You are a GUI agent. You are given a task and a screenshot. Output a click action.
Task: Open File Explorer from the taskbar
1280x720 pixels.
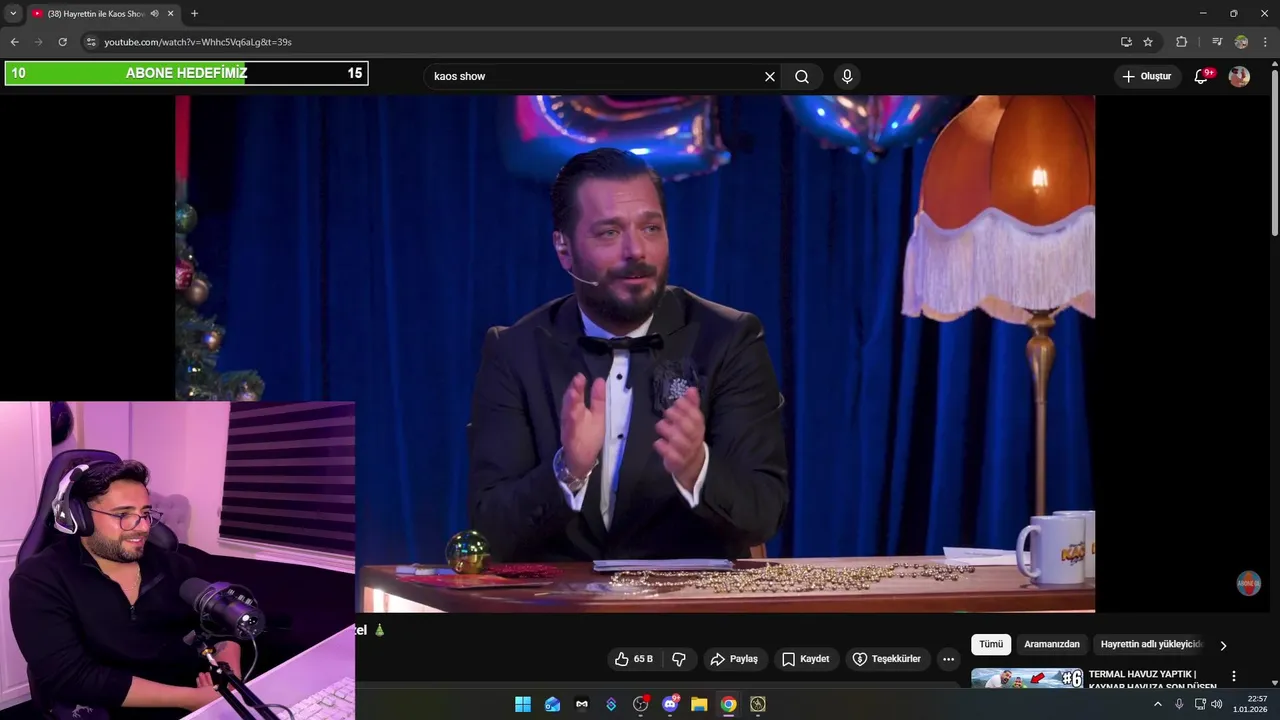point(699,704)
